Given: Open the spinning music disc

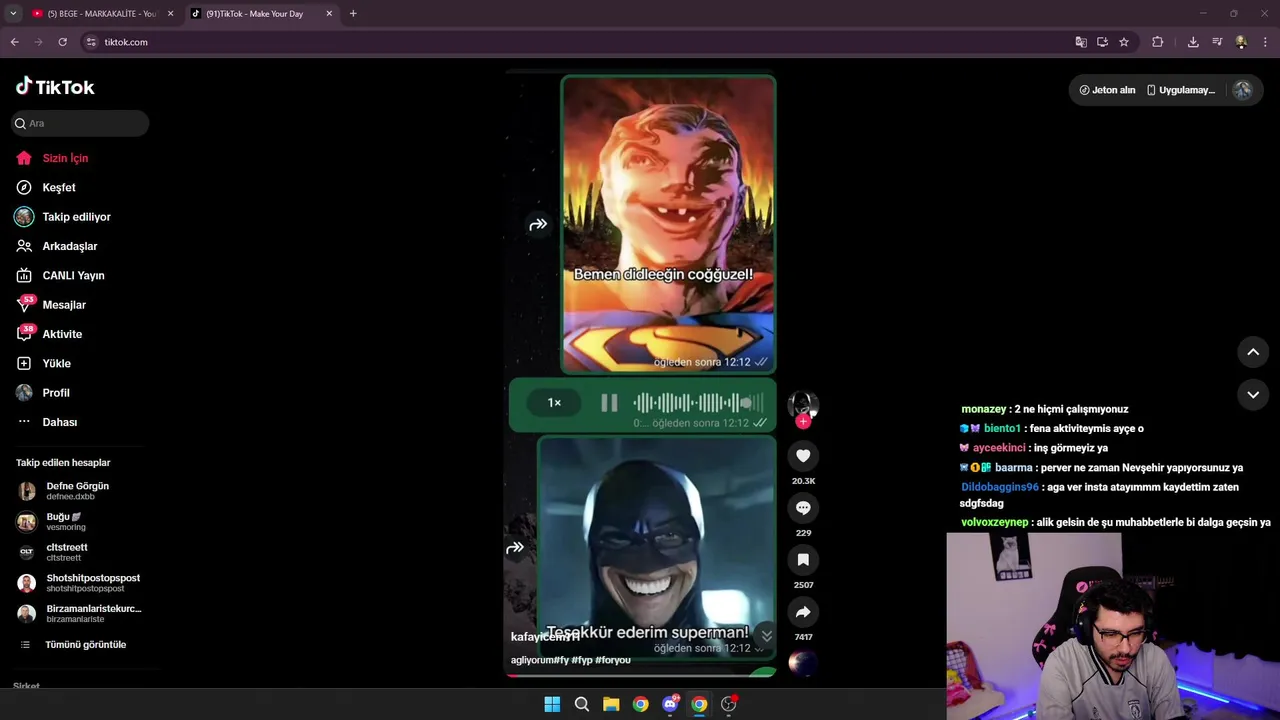Looking at the screenshot, I should pos(802,662).
